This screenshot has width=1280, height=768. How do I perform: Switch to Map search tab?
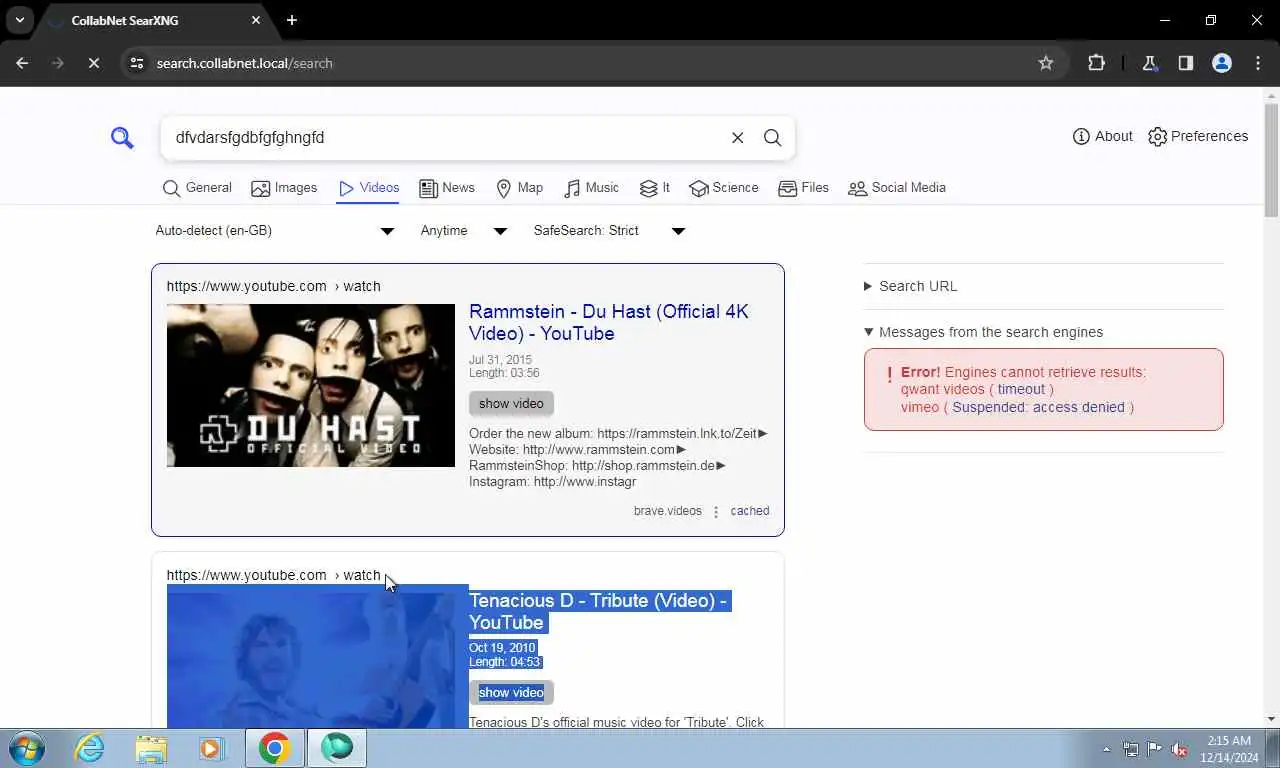coord(520,188)
